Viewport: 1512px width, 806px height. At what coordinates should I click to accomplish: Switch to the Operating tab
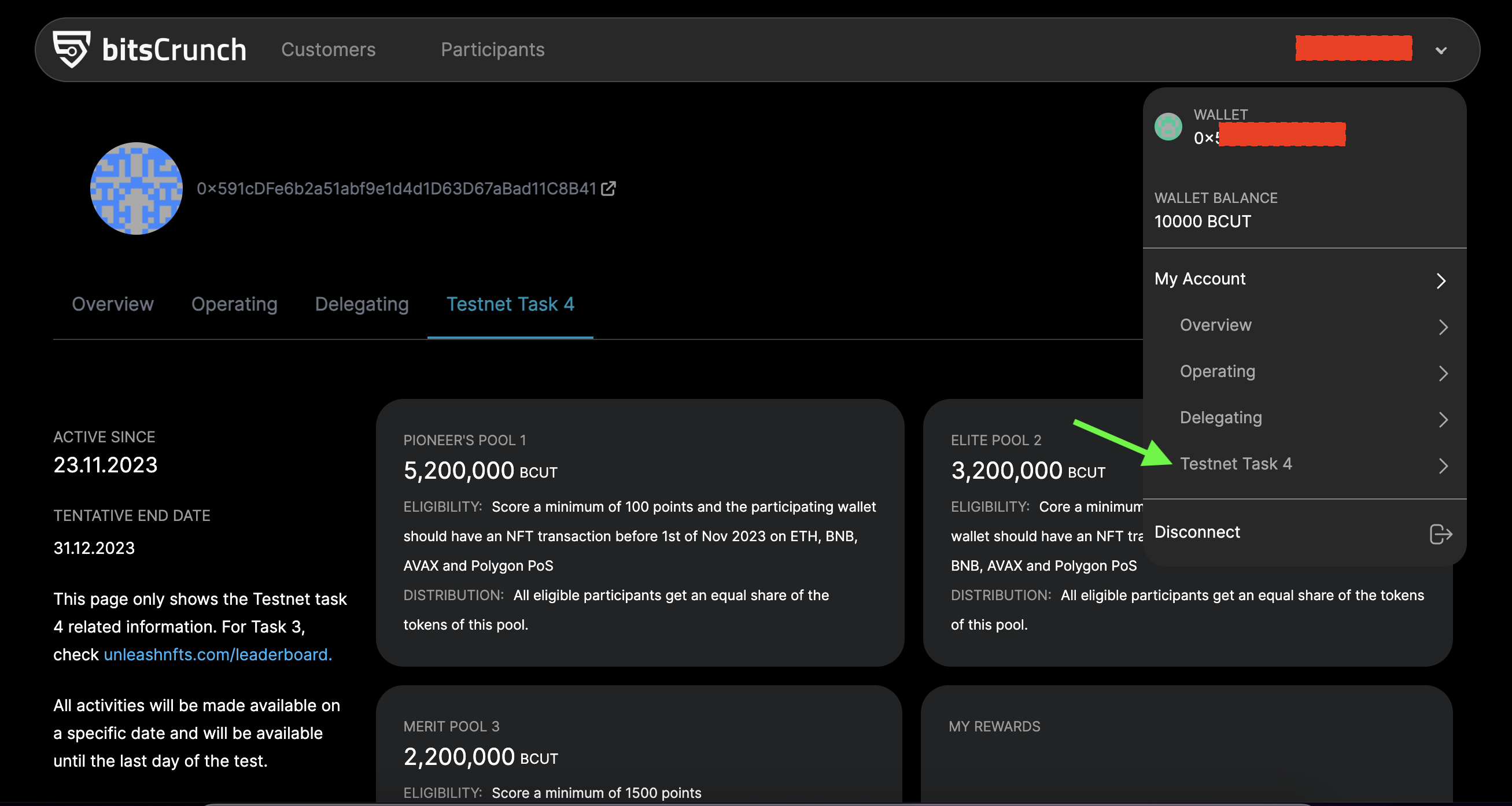tap(234, 304)
